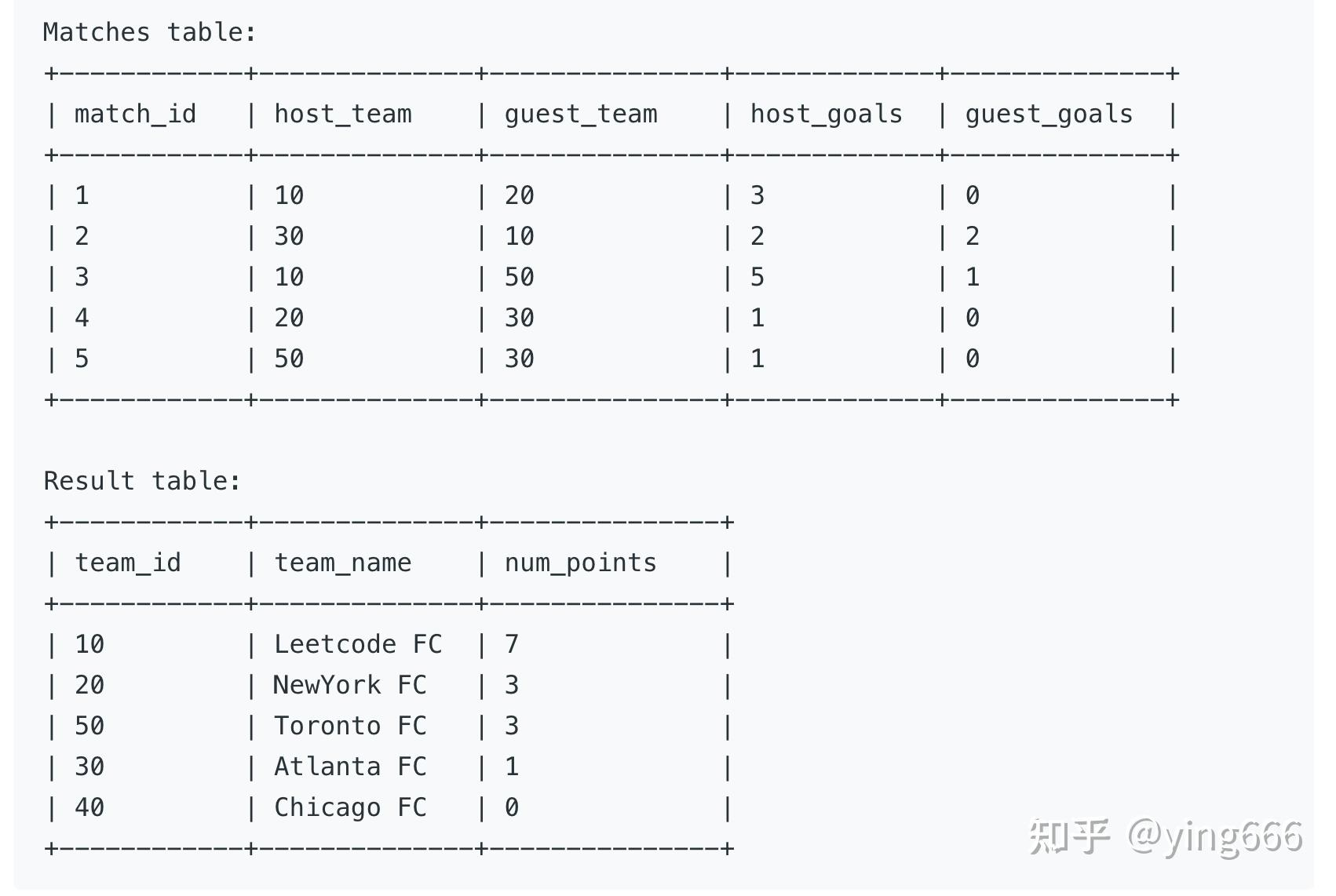The width and height of the screenshot is (1336, 896).
Task: Click the 'Matches table:' heading text
Action: [x=149, y=32]
